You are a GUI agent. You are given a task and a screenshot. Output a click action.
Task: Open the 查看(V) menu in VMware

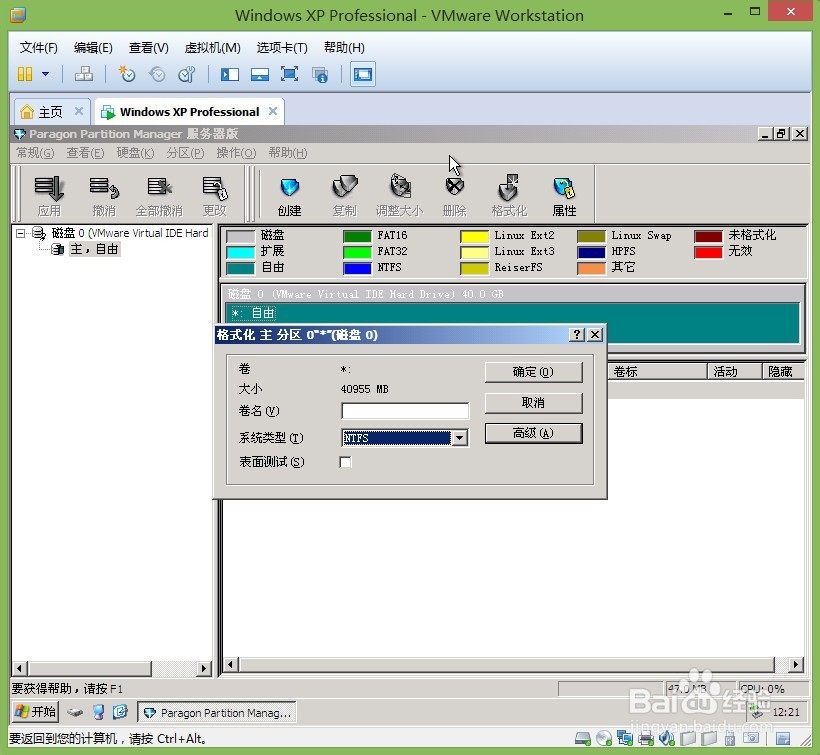coord(149,48)
